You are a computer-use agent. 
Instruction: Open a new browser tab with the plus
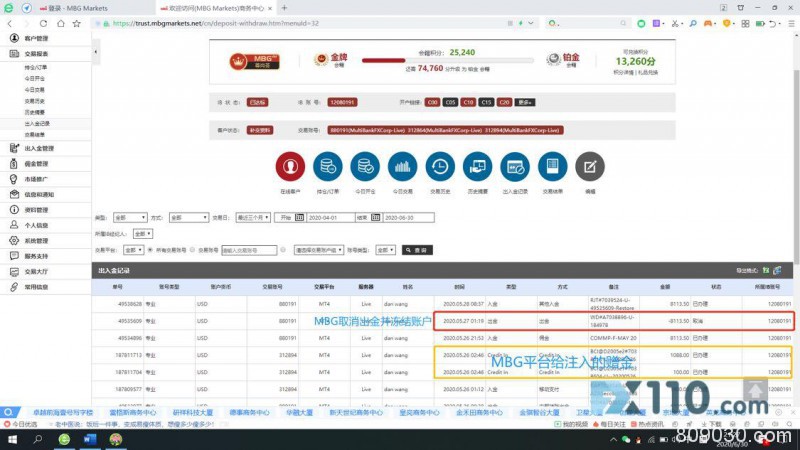(284, 8)
